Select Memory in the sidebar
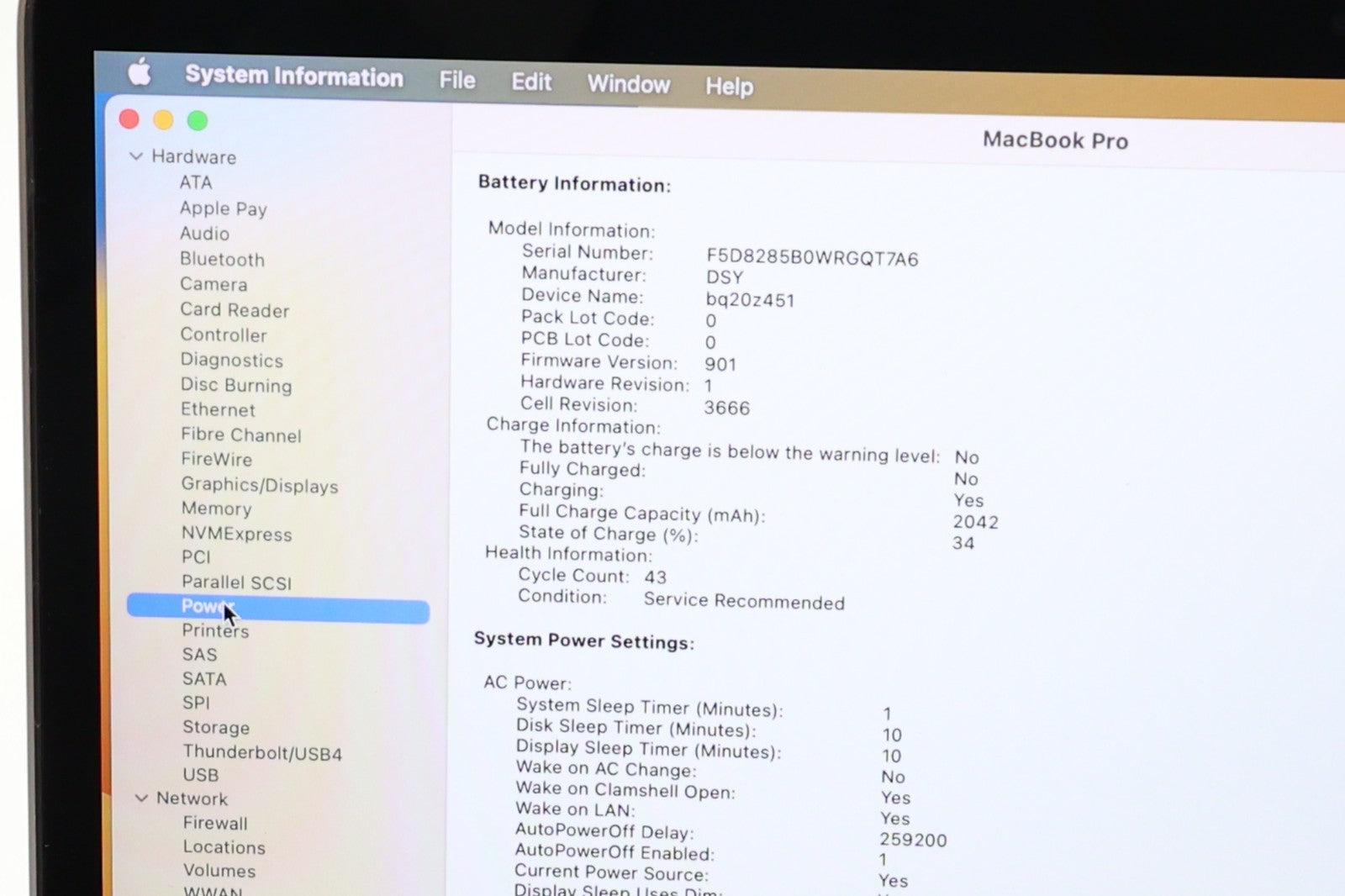Viewport: 1345px width, 896px height. [216, 509]
